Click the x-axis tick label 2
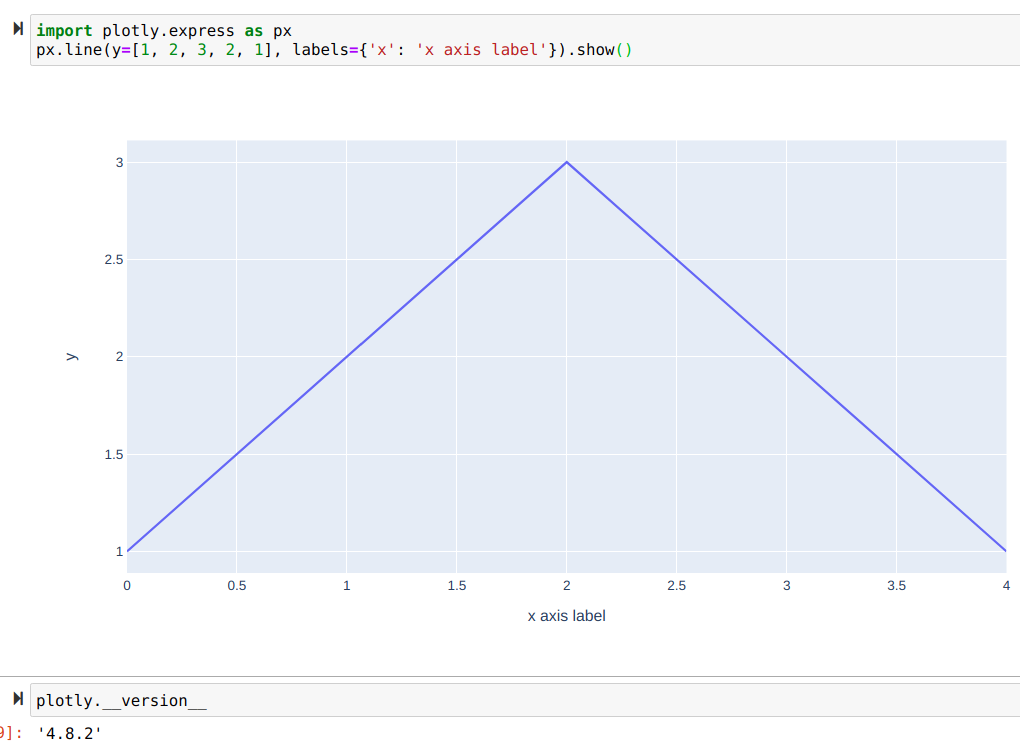 point(566,585)
